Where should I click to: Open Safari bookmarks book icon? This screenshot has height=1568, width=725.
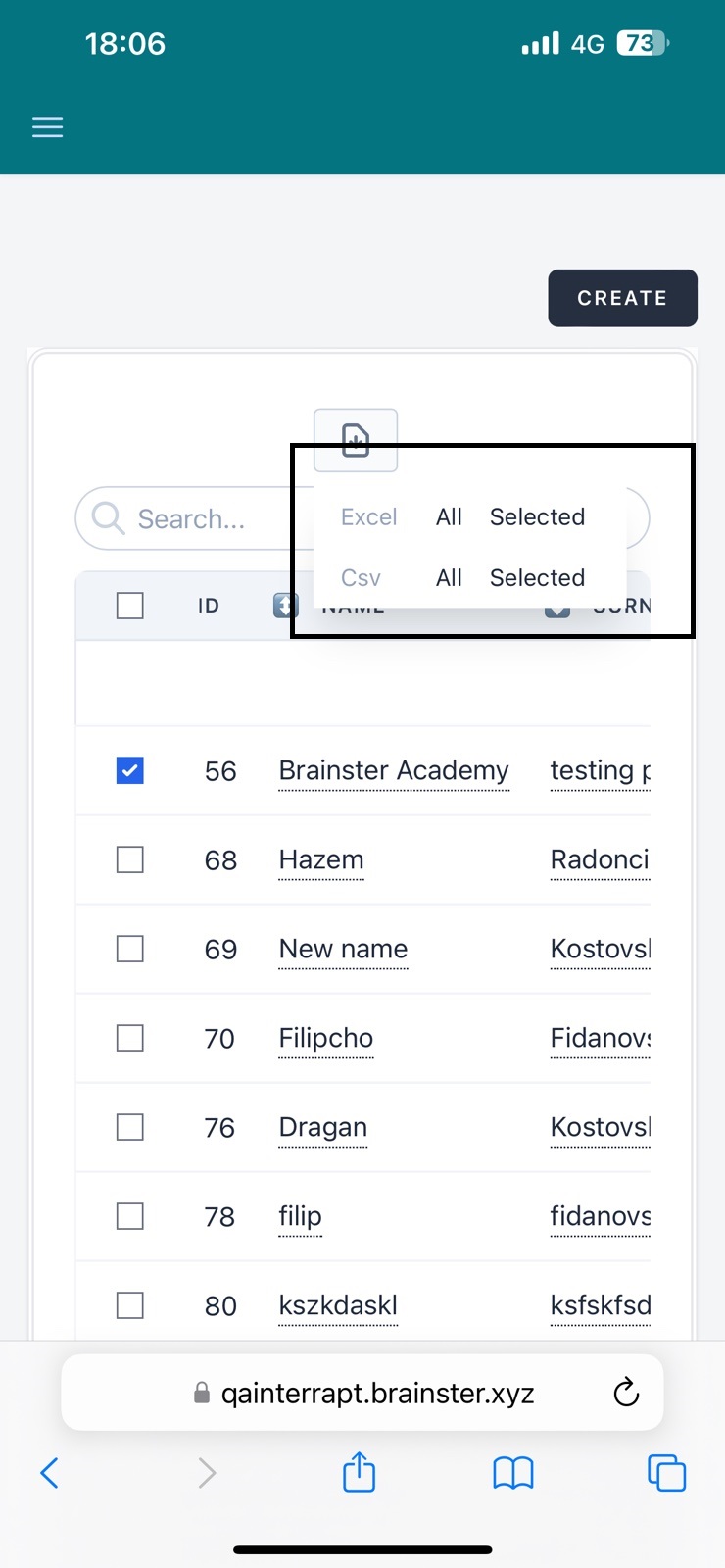(x=512, y=1472)
